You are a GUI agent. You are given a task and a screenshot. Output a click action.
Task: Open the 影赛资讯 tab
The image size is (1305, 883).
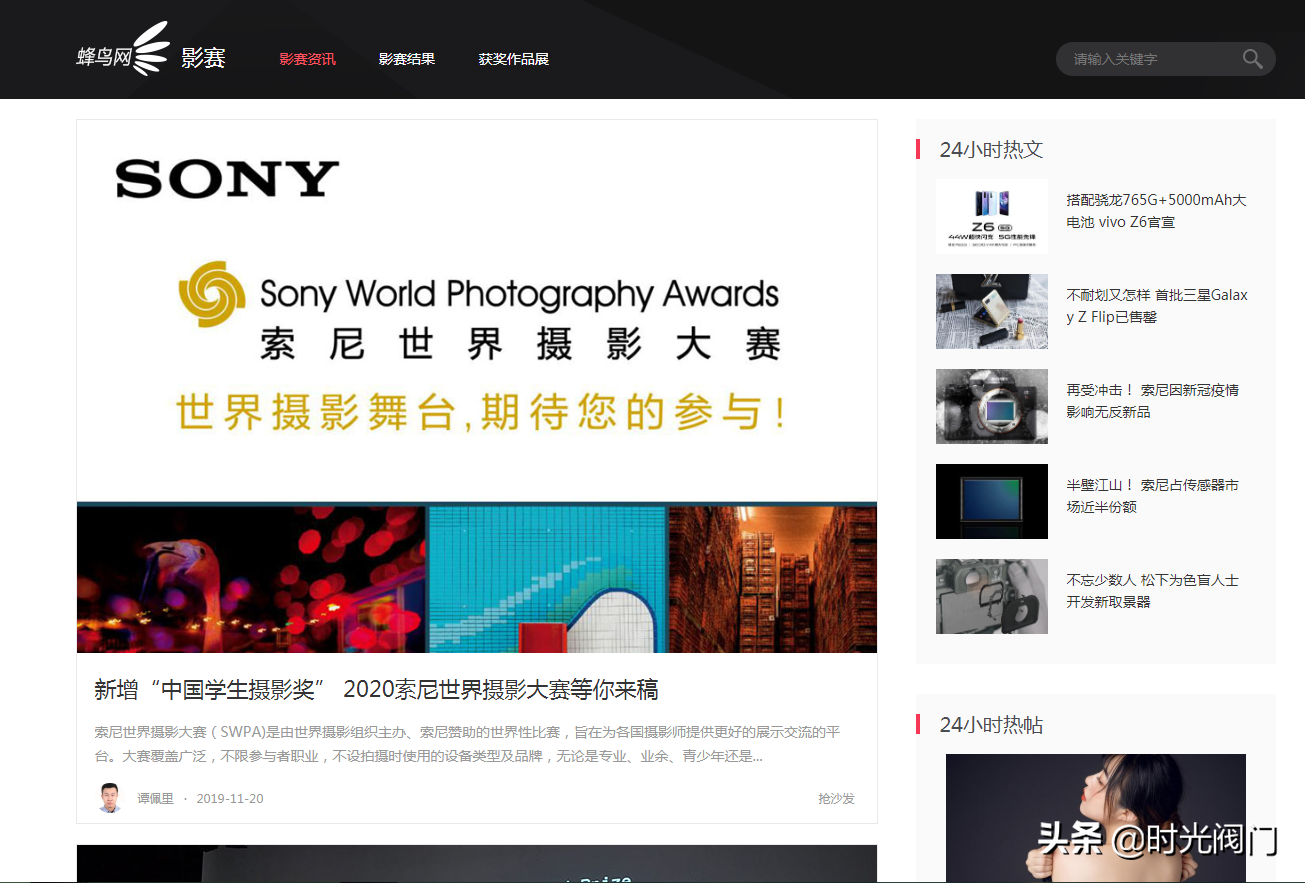pos(307,59)
